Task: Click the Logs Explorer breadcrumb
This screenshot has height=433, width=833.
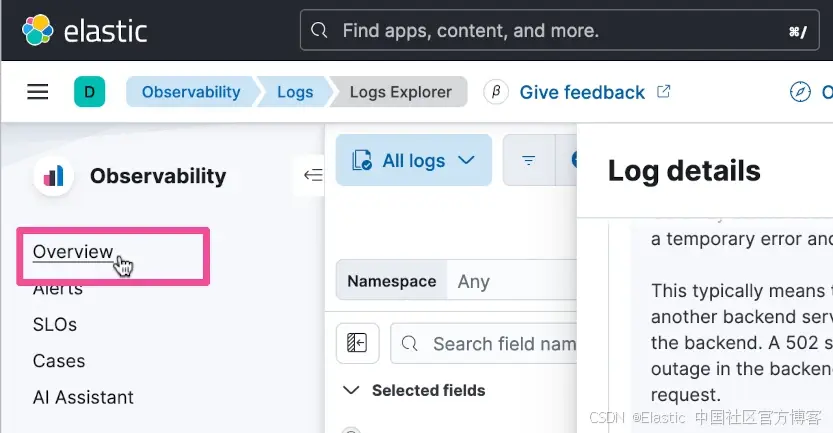Action: tap(401, 92)
